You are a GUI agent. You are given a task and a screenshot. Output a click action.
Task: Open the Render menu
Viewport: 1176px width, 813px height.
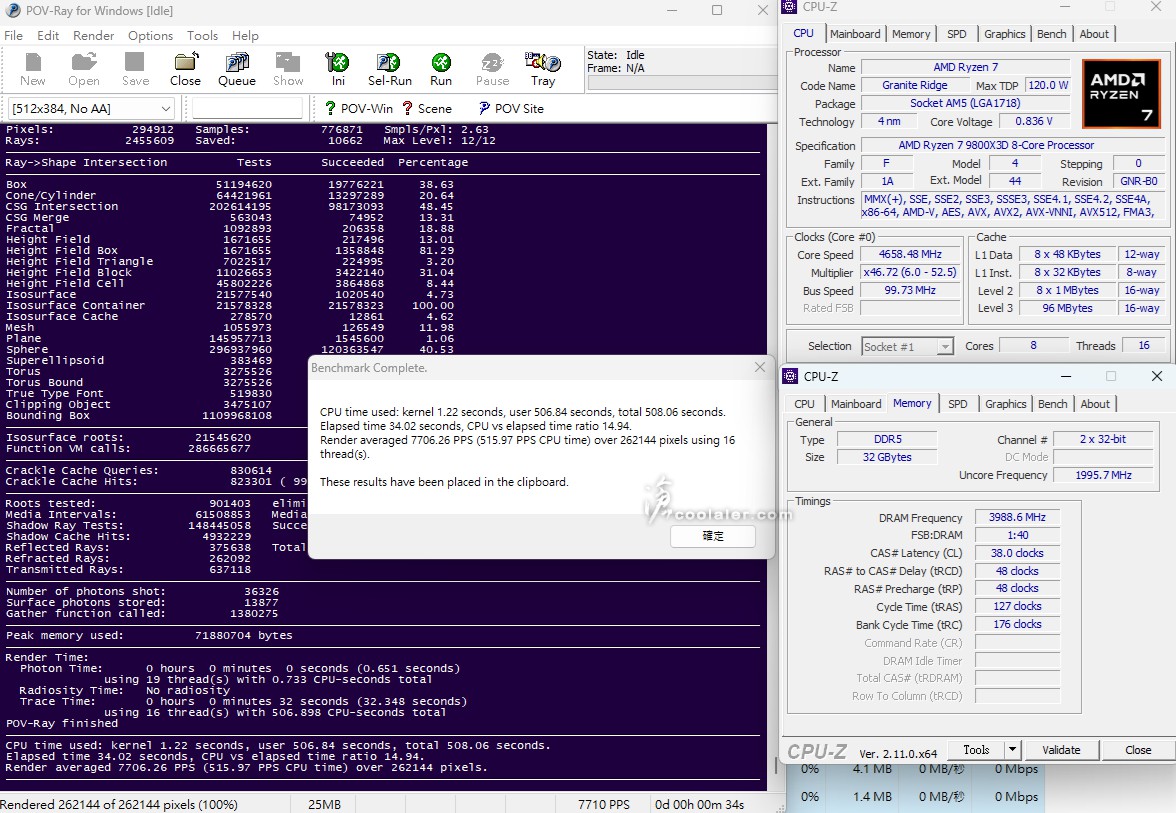[94, 35]
